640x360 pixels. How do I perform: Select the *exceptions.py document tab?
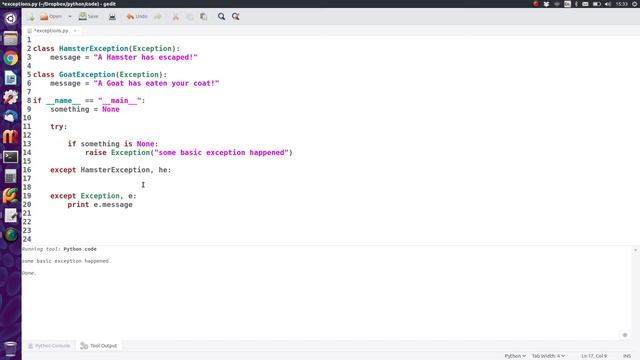51,31
